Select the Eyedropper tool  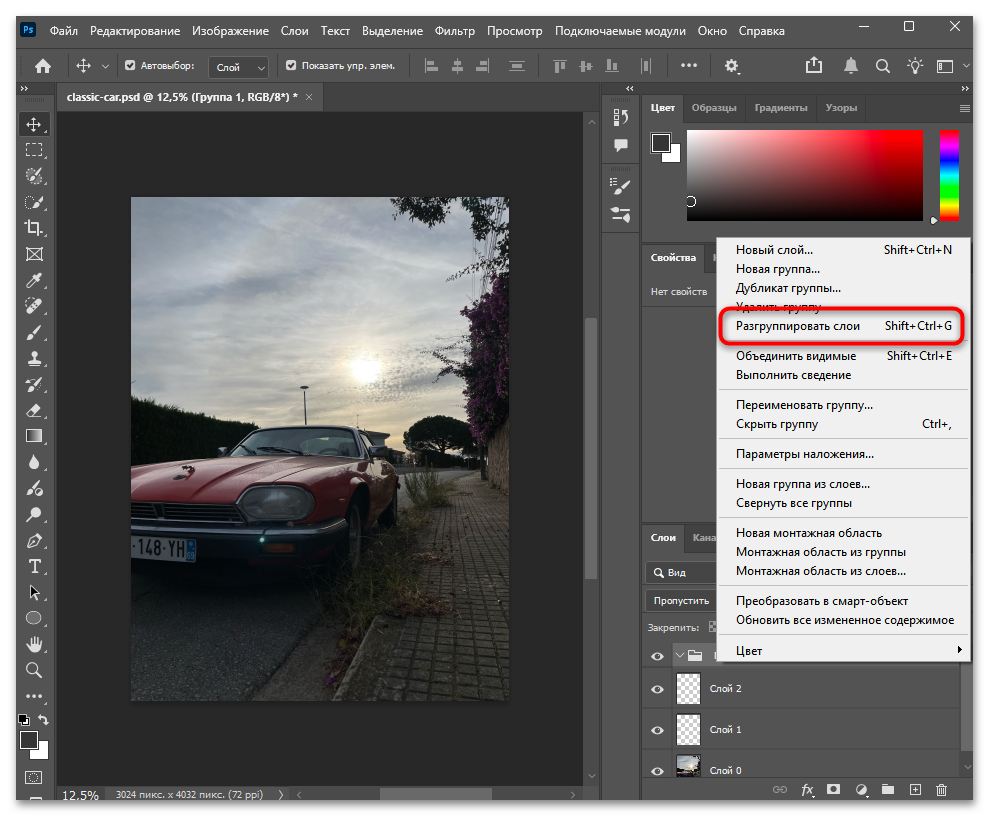click(x=34, y=280)
